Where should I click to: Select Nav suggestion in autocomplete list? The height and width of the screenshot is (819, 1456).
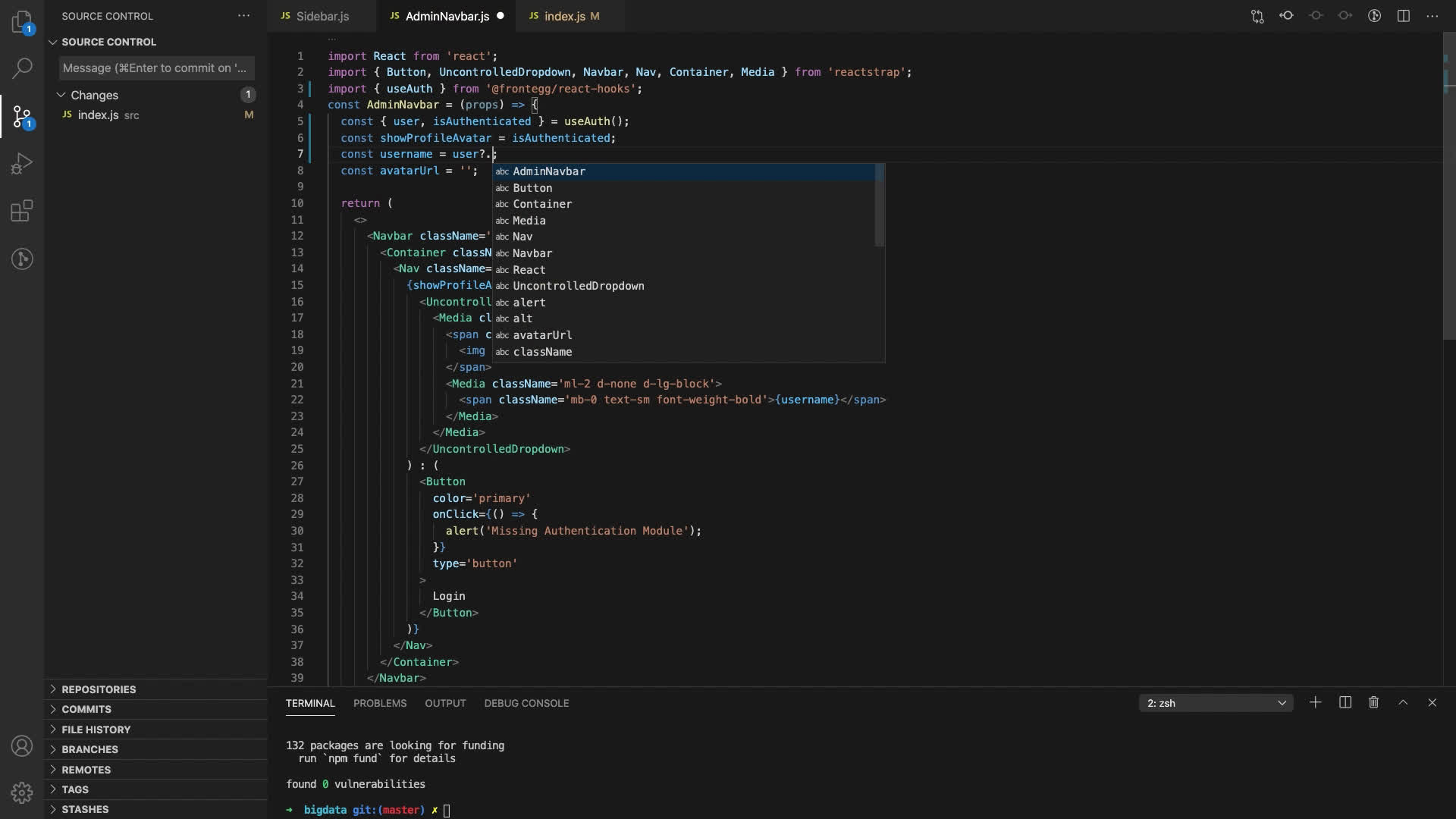[x=683, y=237]
